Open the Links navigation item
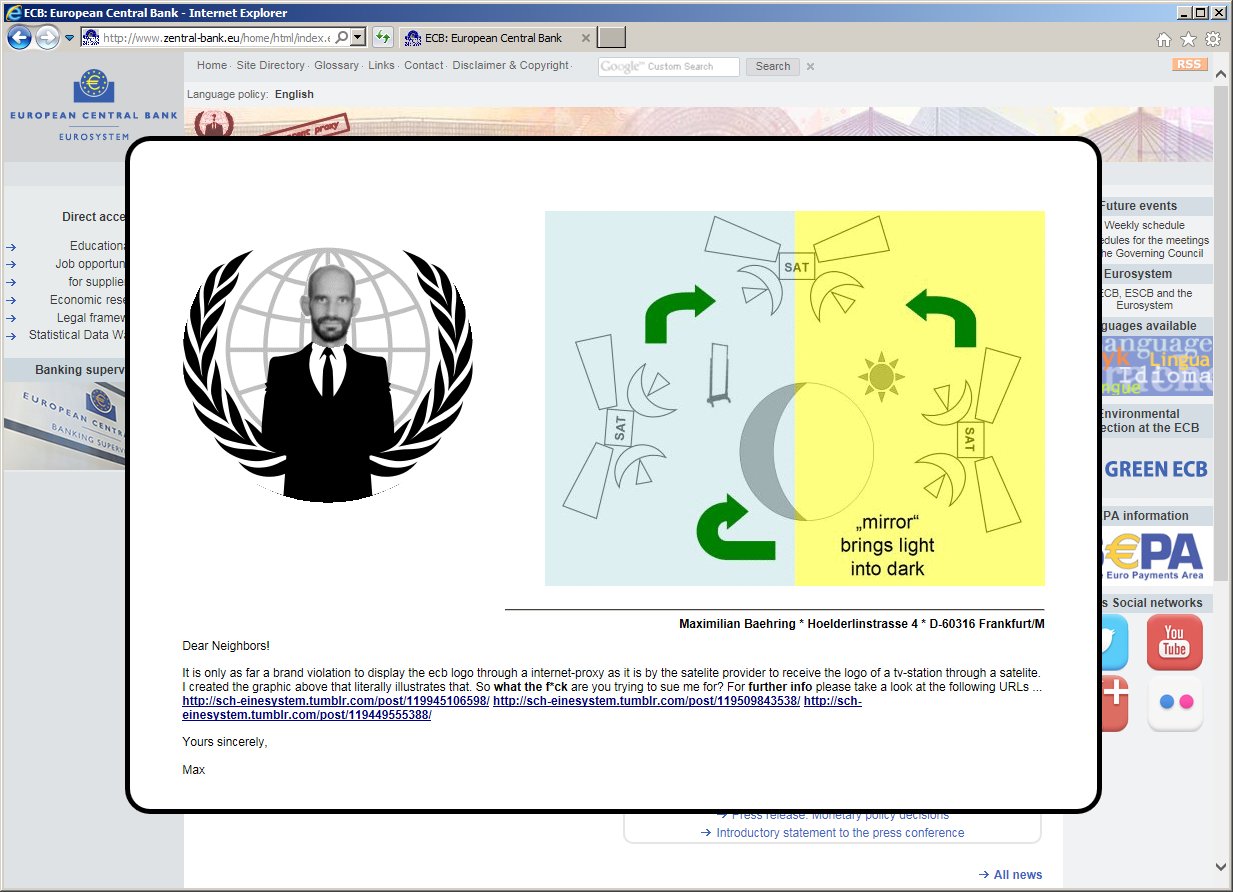 coord(381,65)
